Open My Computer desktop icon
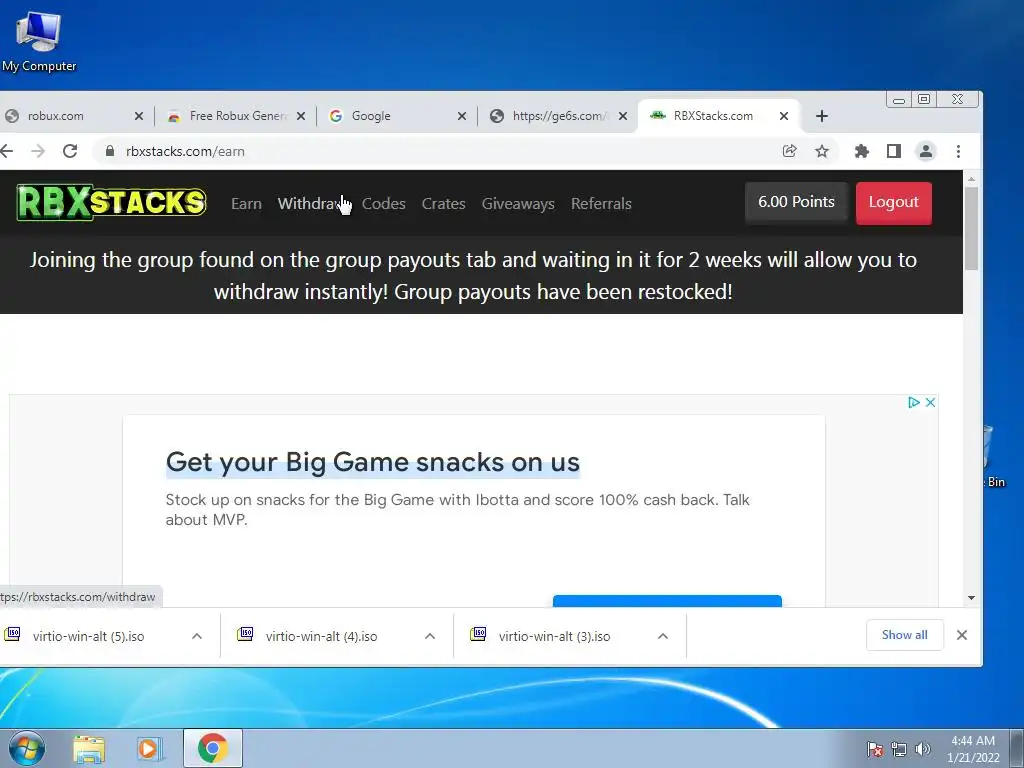Screen dimensions: 1024x768 (39, 41)
